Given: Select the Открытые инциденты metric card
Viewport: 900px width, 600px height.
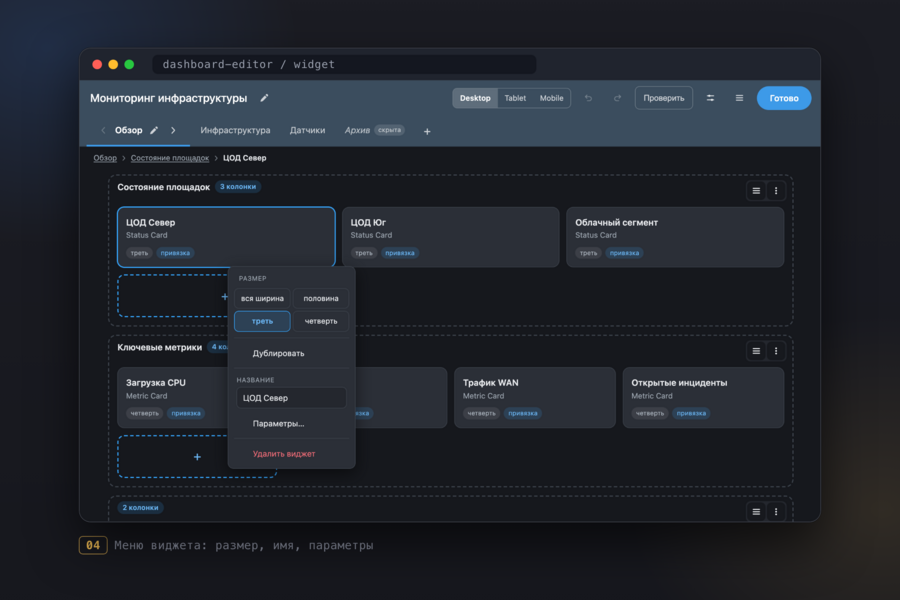Looking at the screenshot, I should (703, 398).
